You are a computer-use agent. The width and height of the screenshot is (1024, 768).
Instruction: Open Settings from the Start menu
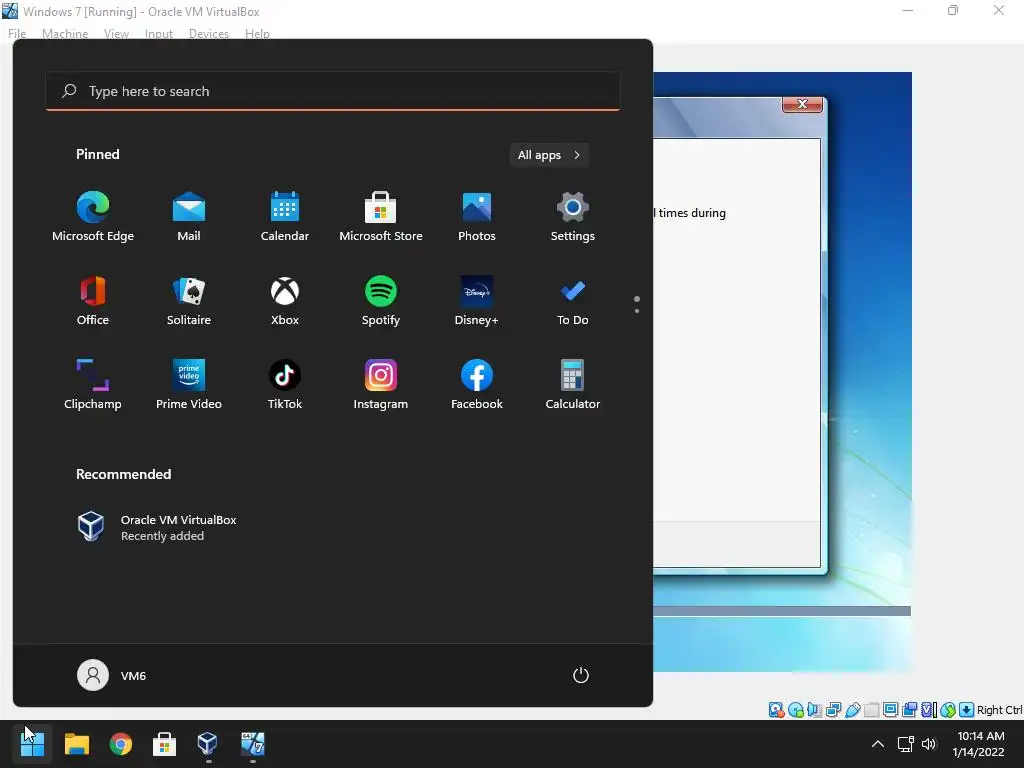(573, 217)
